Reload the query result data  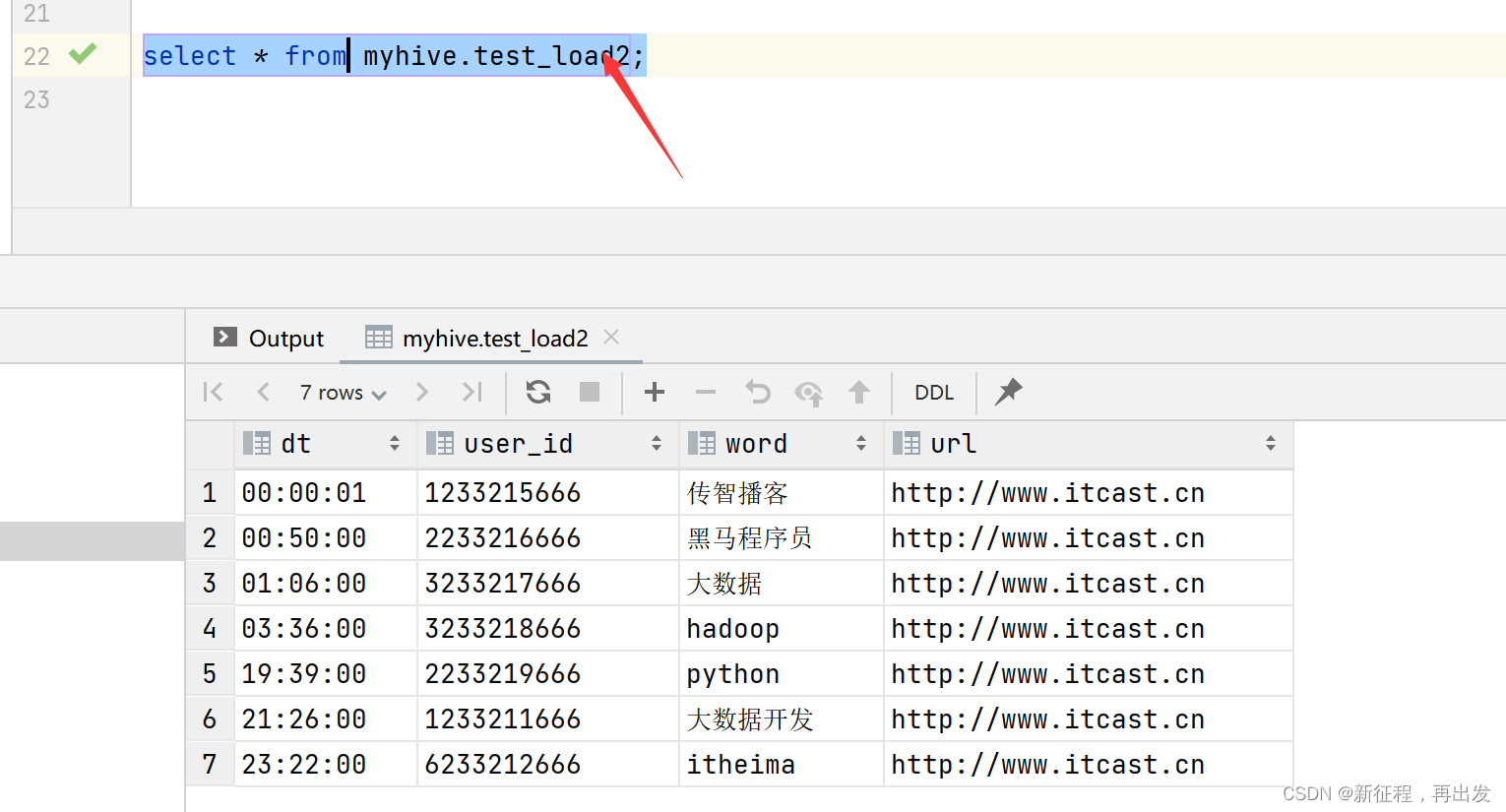538,392
